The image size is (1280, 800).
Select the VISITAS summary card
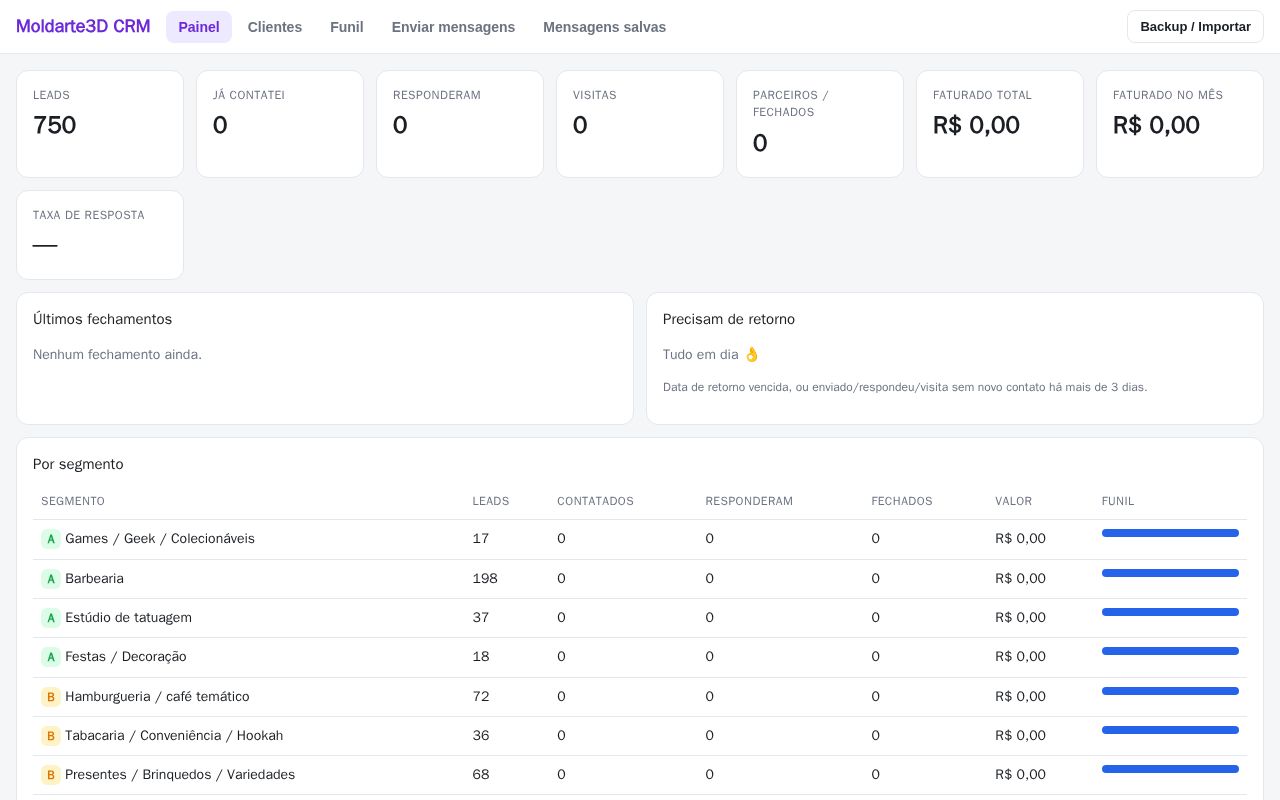[640, 124]
